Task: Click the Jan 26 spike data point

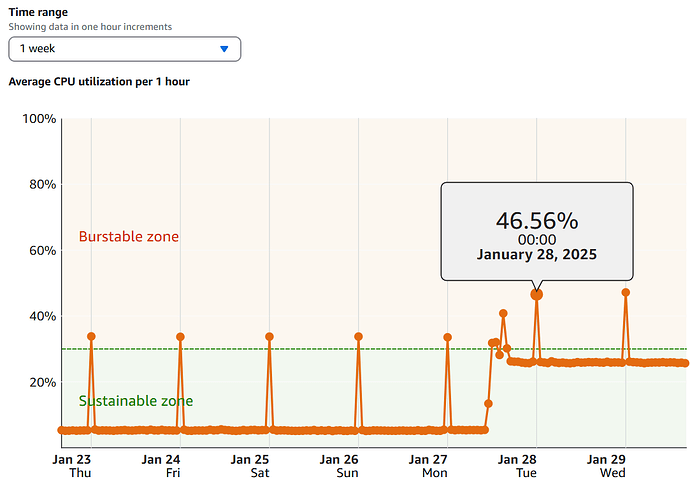Action: 358,336
